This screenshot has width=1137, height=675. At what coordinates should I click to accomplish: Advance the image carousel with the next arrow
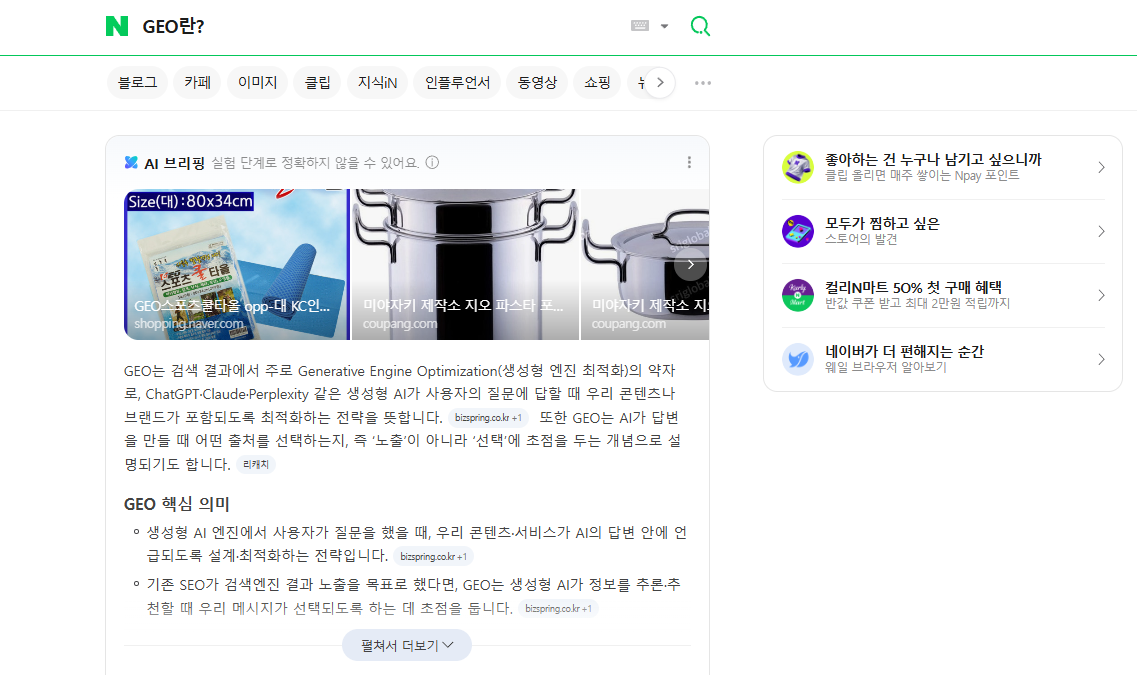point(690,265)
